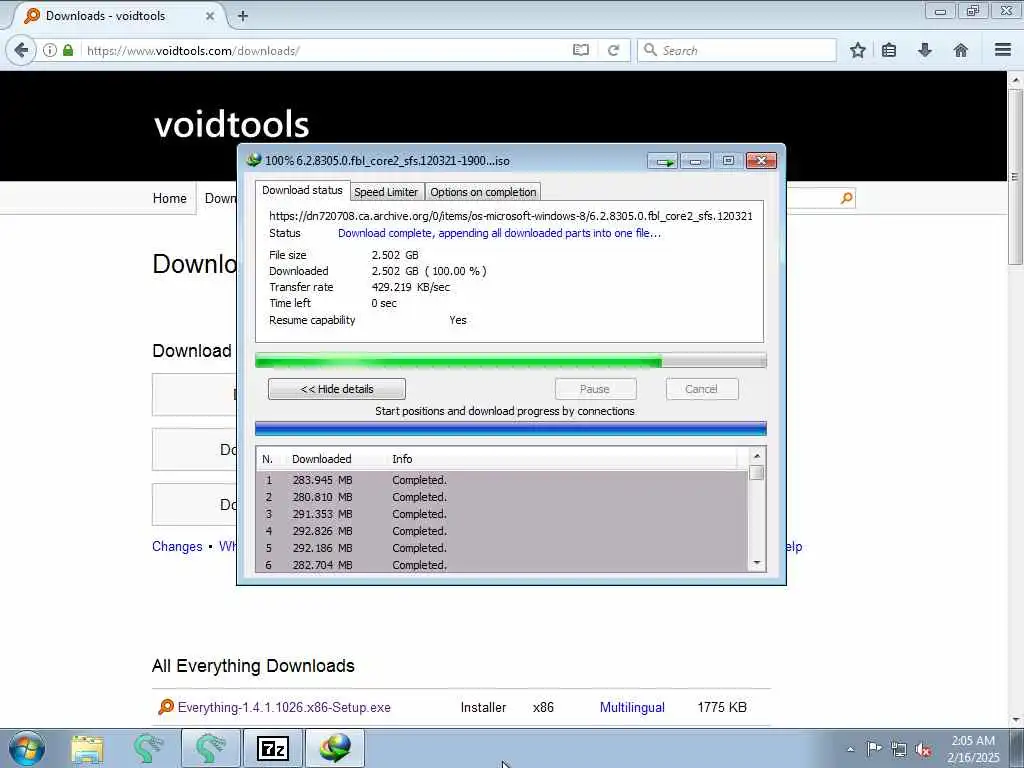
Task: Click the Everything setup file magnifier icon
Action: 166,707
